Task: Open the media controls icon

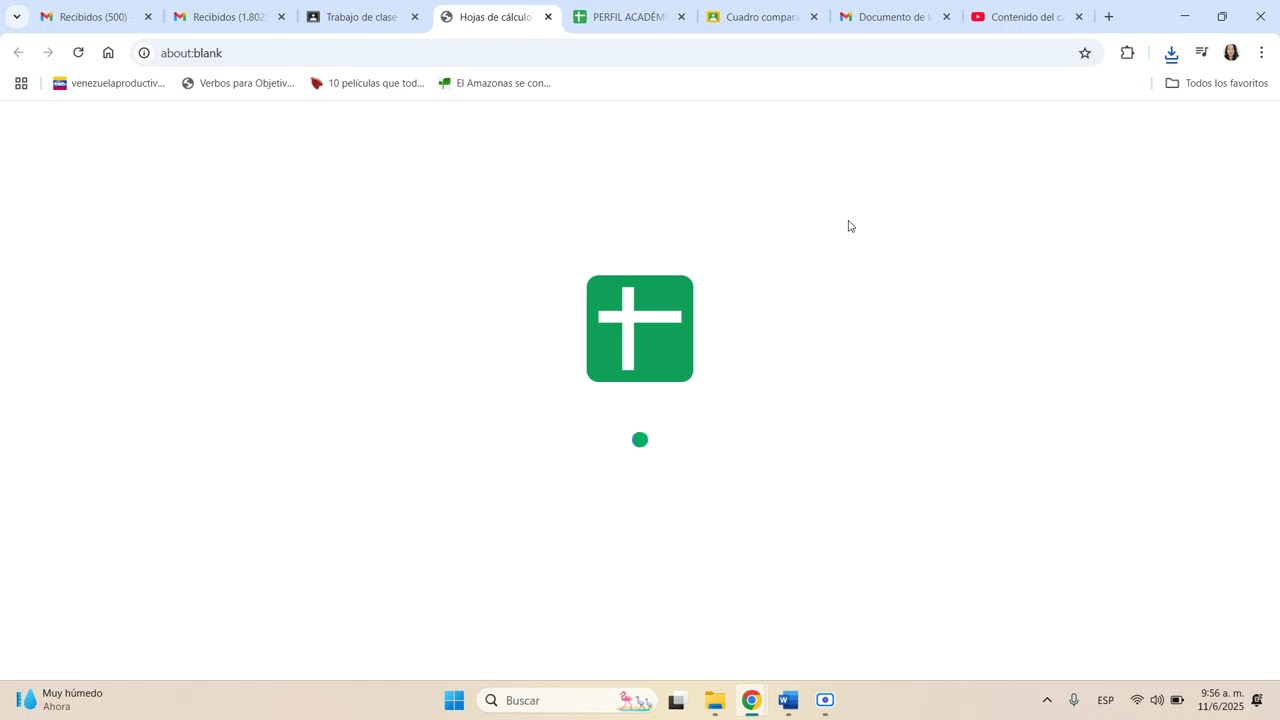Action: click(x=1202, y=53)
